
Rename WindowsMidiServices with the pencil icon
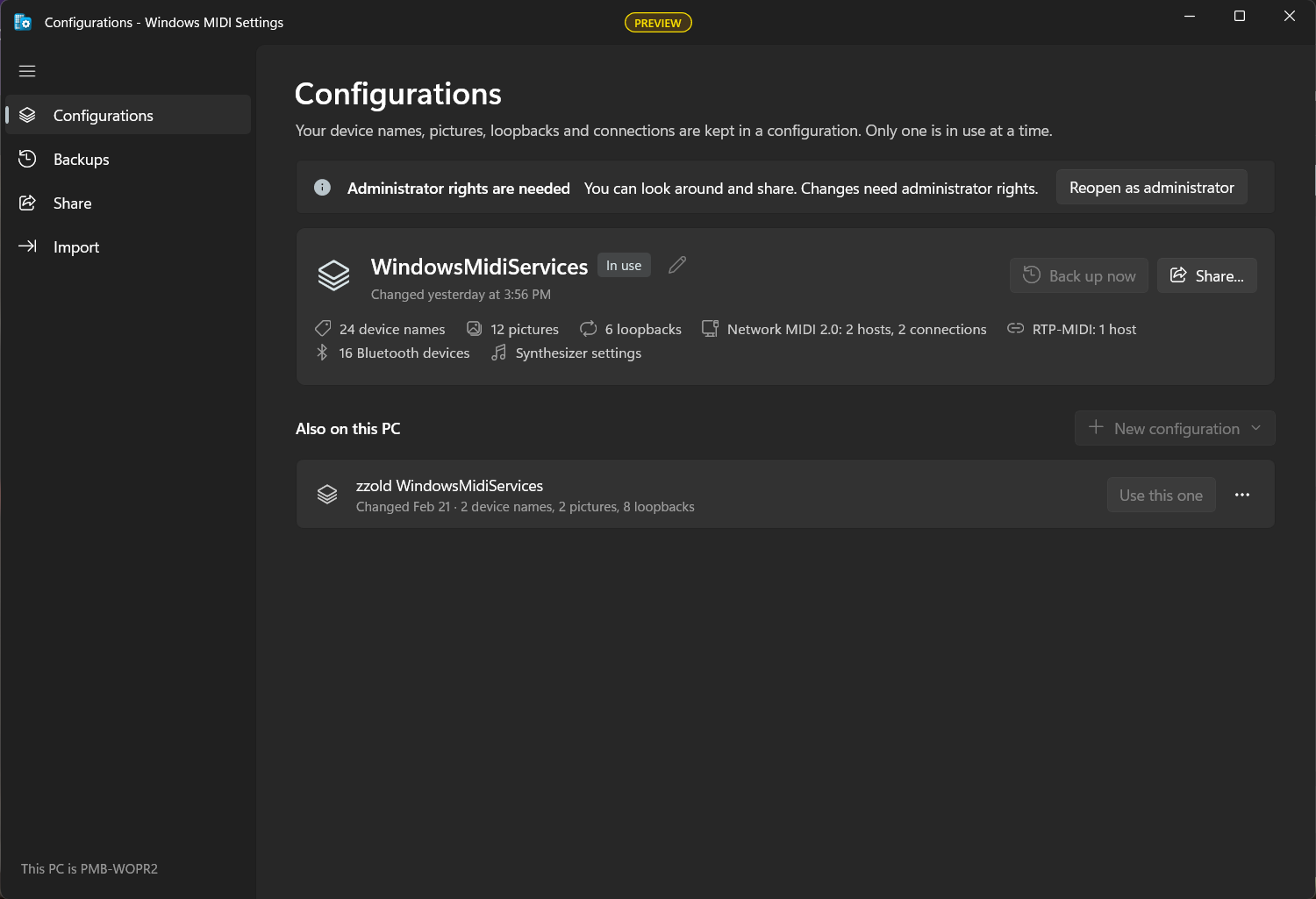click(677, 265)
